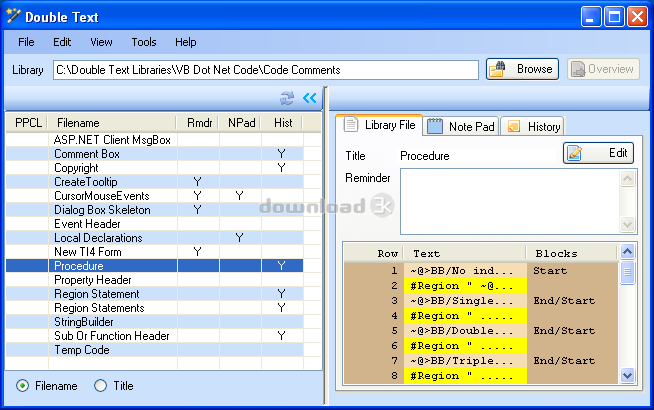Sort by the PPCL column header
Image resolution: width=654 pixels, height=410 pixels.
coord(28,123)
